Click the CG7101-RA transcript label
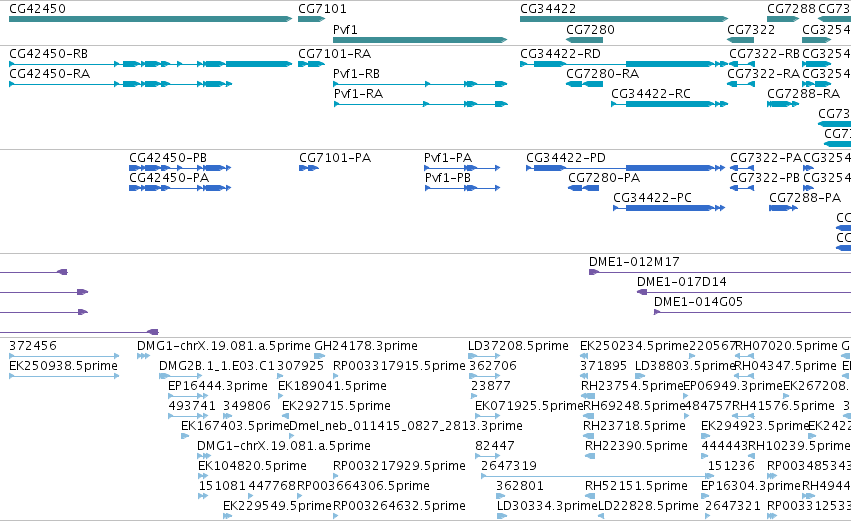 [334, 54]
